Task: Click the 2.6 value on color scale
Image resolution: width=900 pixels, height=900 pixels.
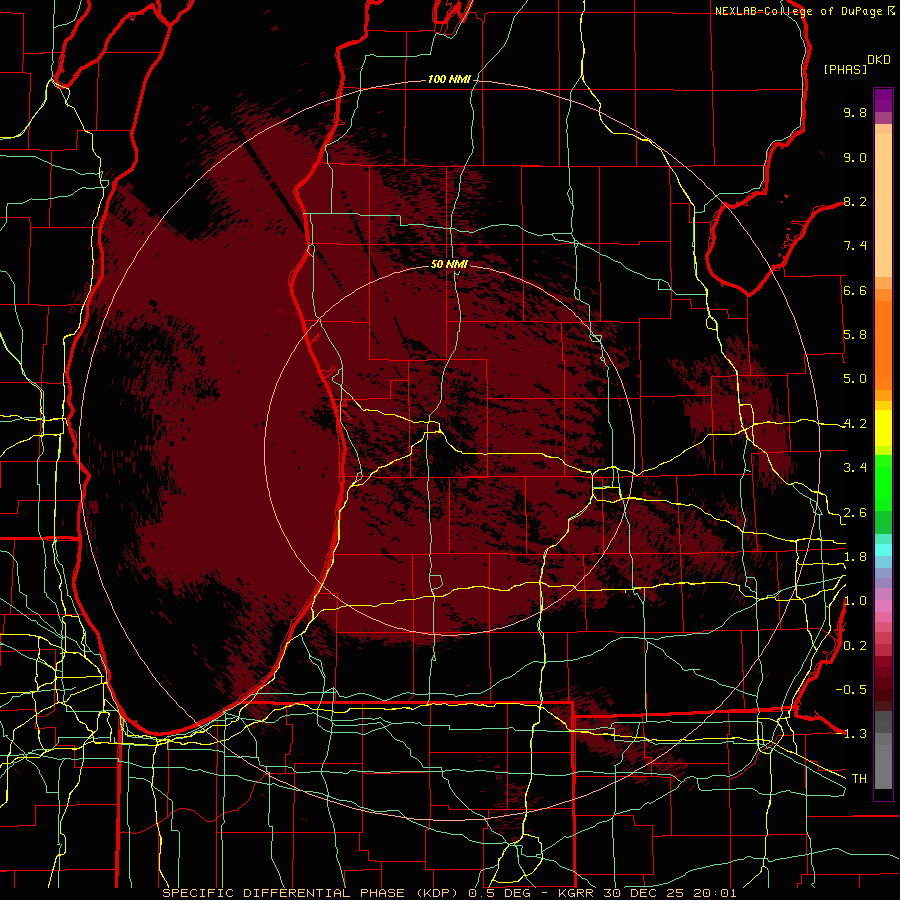Action: 855,513
